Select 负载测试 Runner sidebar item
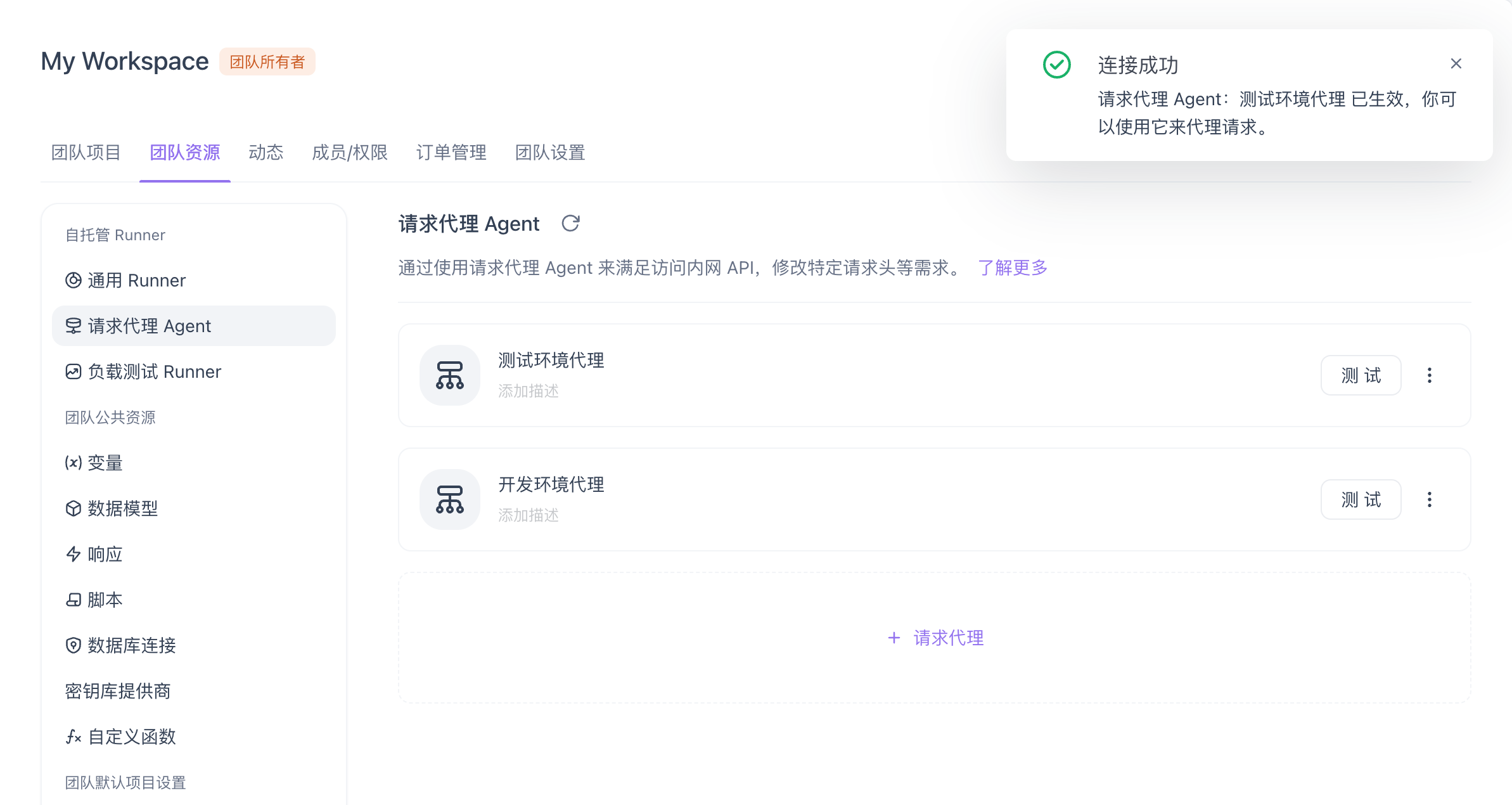This screenshot has width=1512, height=805. 154,371
